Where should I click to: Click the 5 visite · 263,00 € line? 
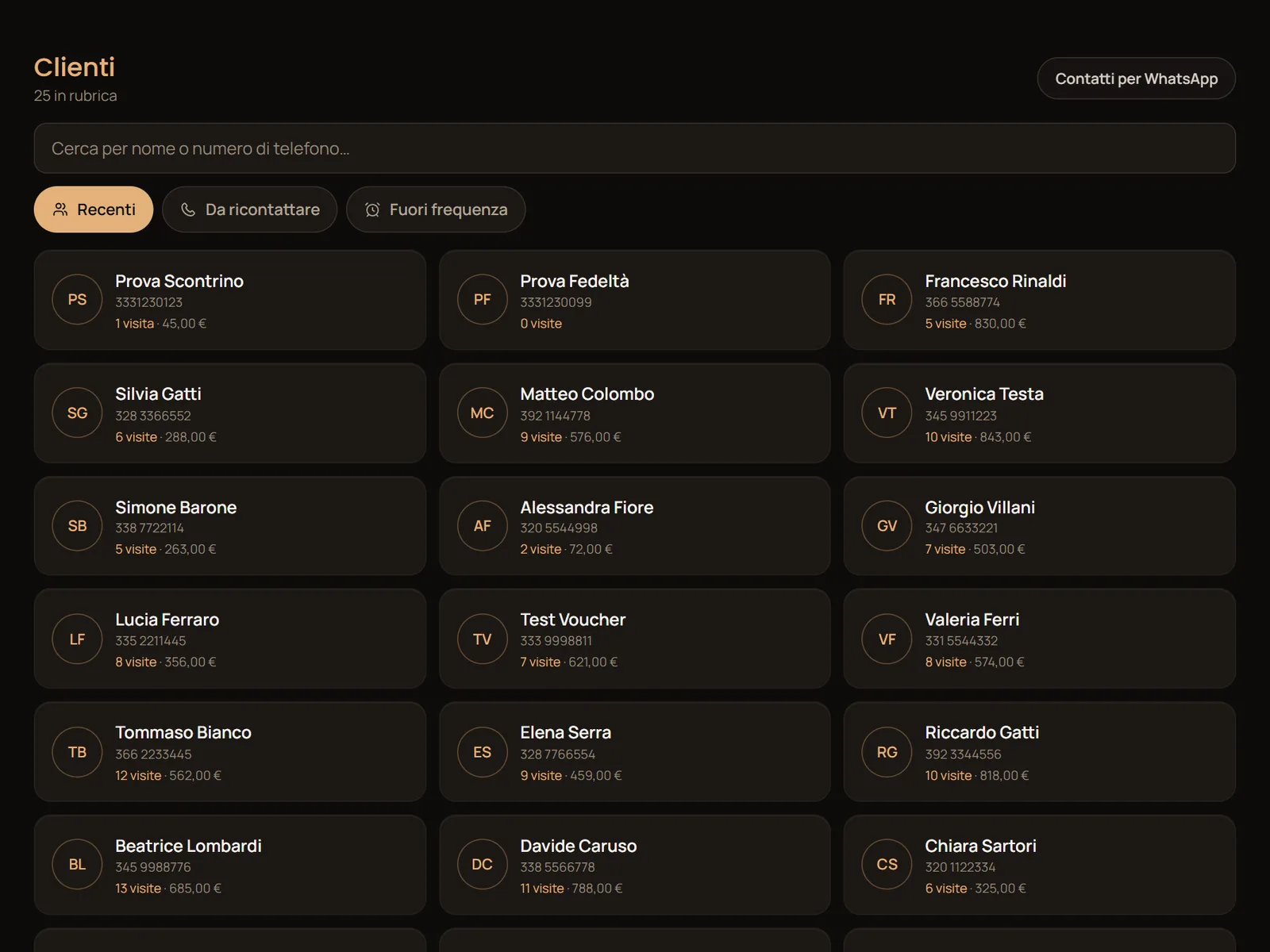coord(165,549)
